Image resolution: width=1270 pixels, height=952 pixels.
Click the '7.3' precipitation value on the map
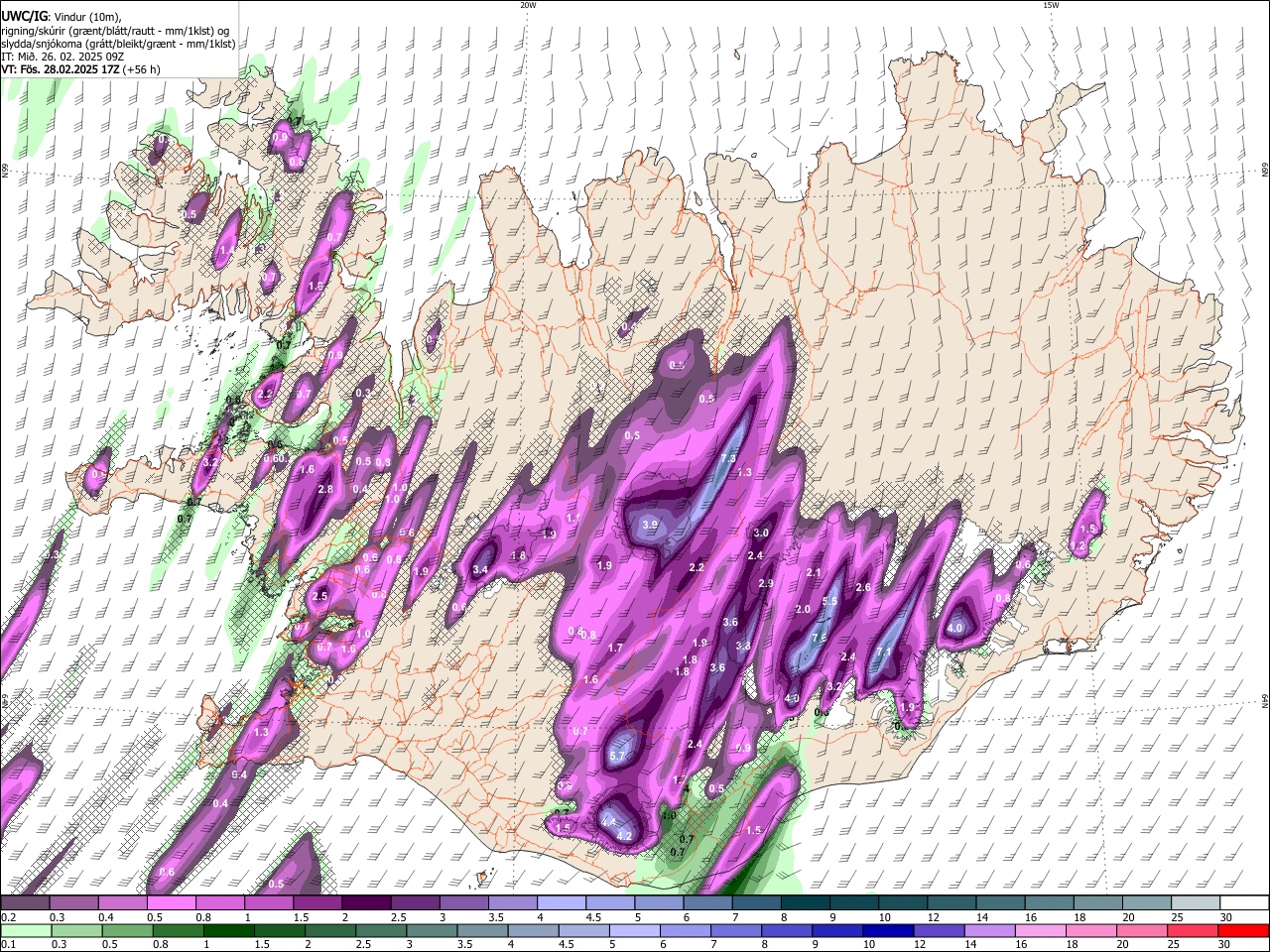tap(727, 459)
